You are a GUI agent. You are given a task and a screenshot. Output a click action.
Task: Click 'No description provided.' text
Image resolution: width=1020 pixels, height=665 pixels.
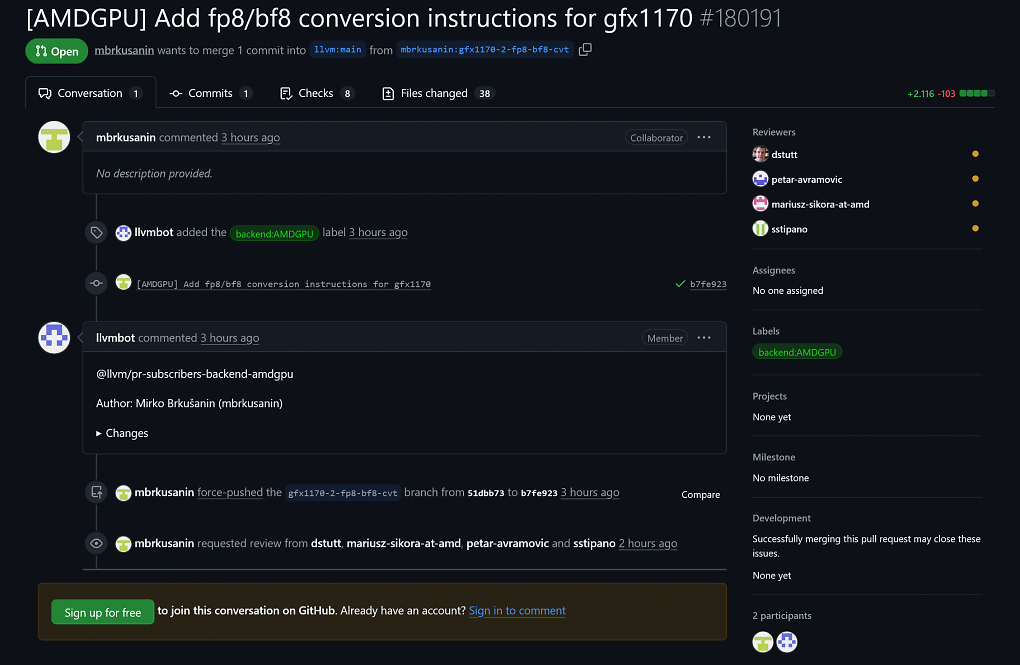pos(154,173)
